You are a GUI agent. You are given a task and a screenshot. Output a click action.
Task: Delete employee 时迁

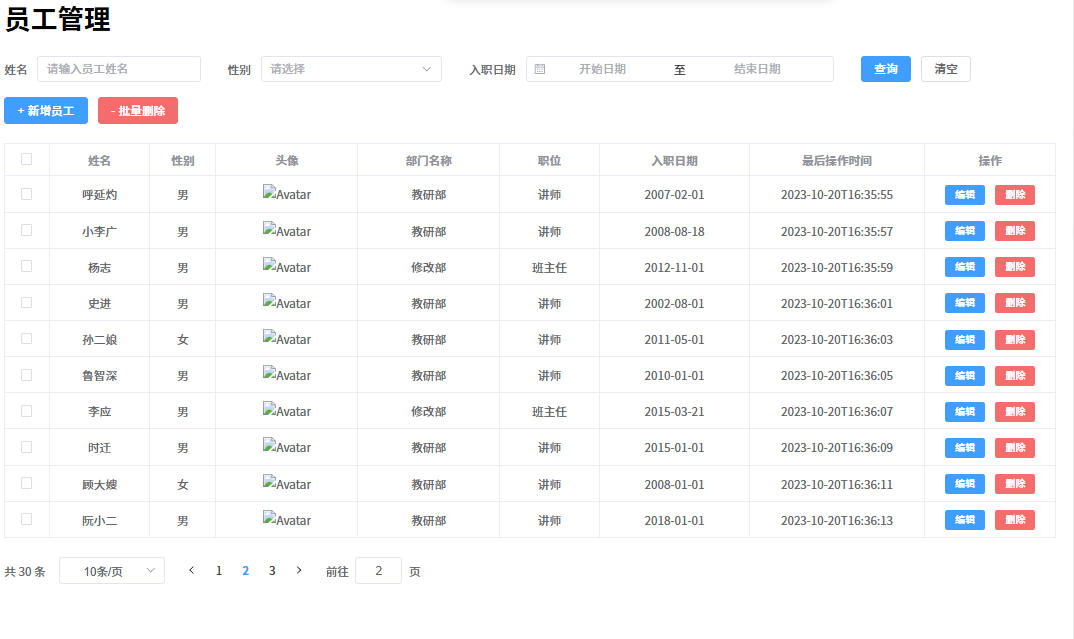[x=1014, y=448]
